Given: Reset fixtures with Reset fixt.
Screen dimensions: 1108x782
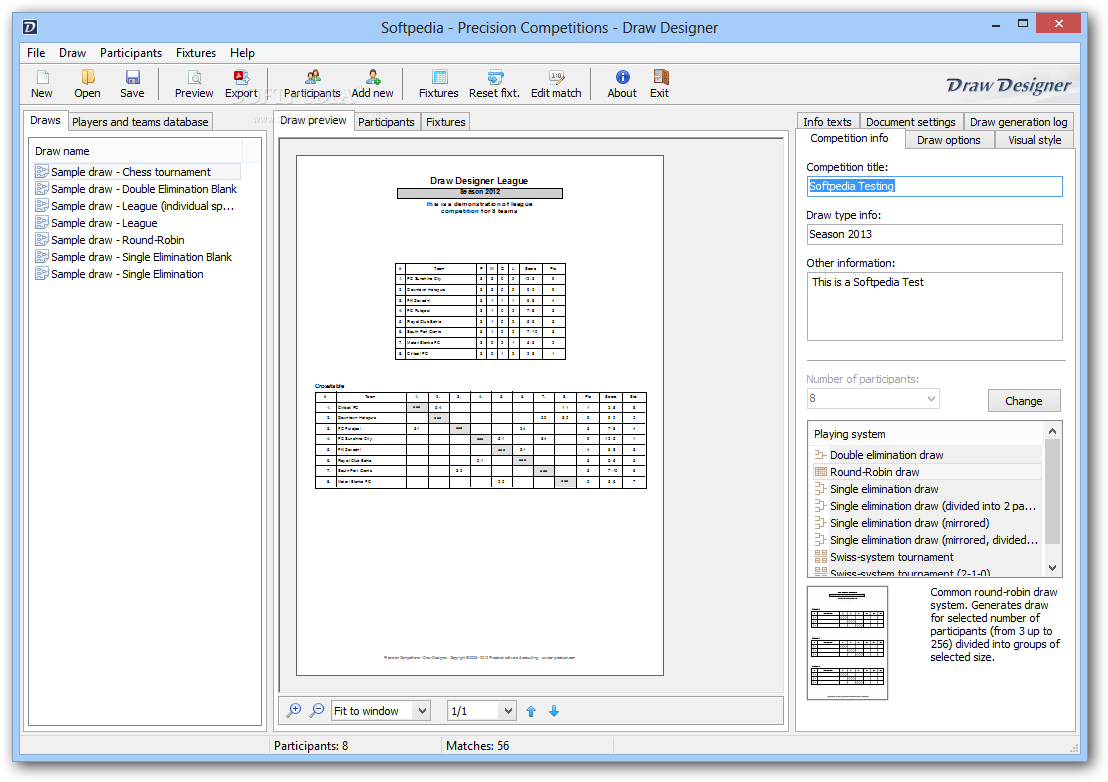Looking at the screenshot, I should pos(494,84).
